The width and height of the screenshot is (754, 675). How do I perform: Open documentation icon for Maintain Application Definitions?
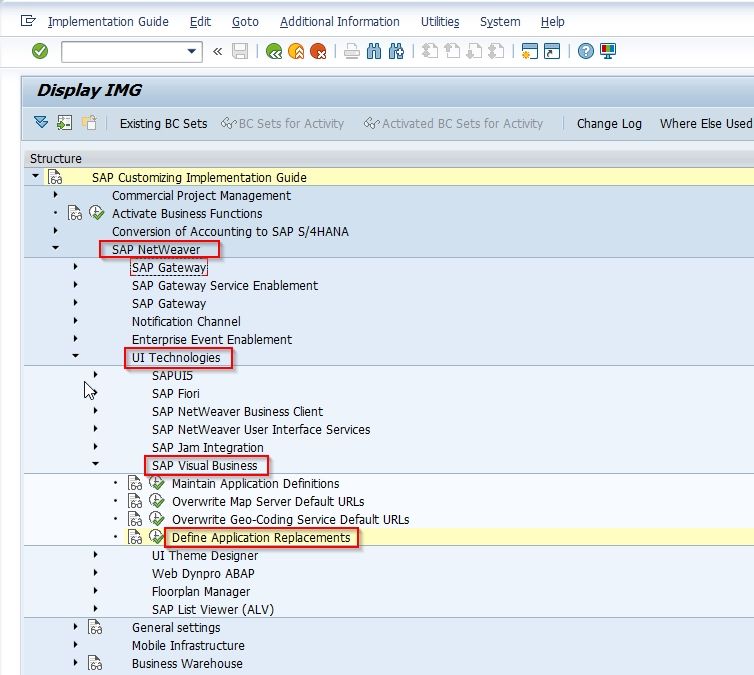pos(135,483)
